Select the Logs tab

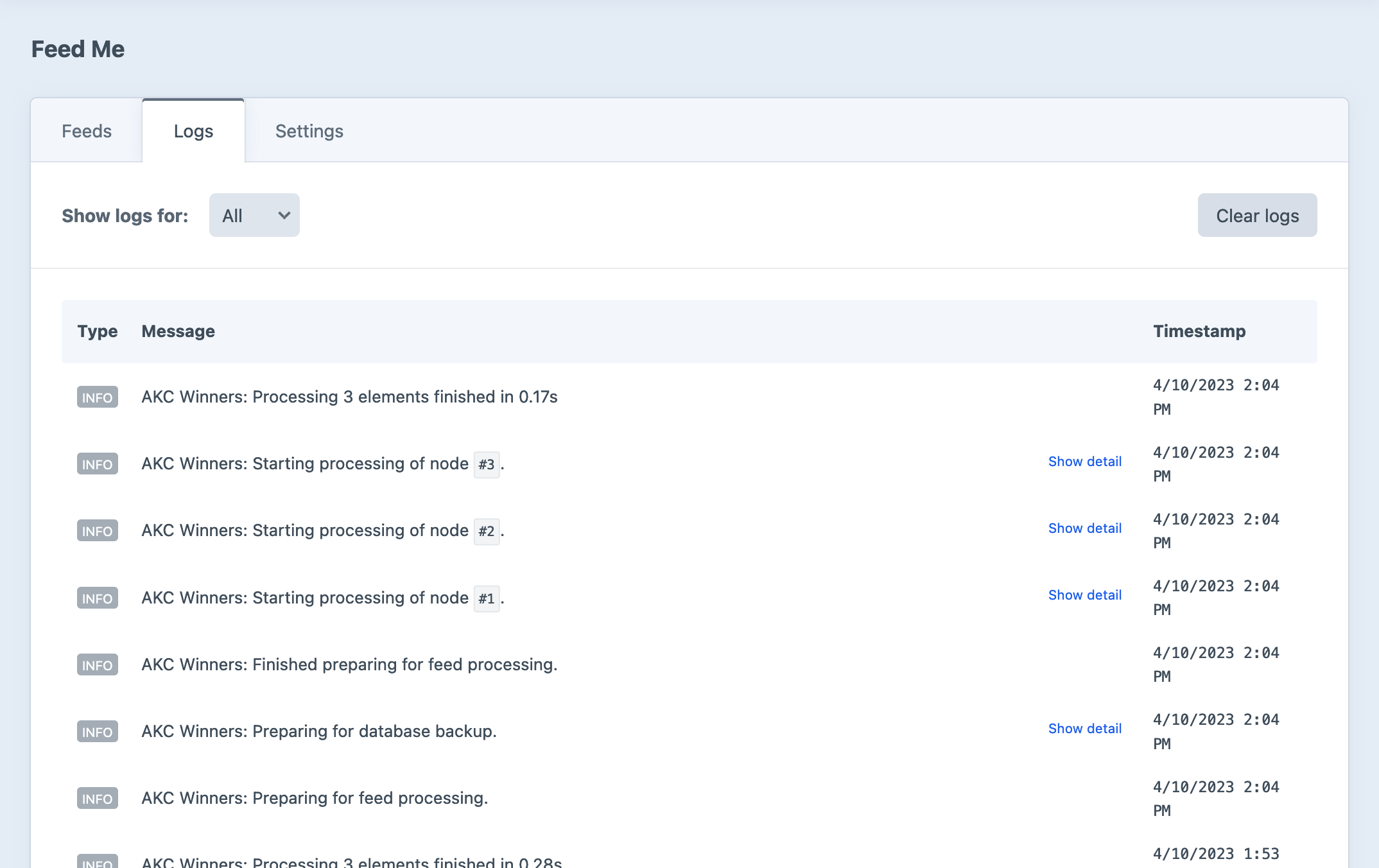(x=193, y=131)
